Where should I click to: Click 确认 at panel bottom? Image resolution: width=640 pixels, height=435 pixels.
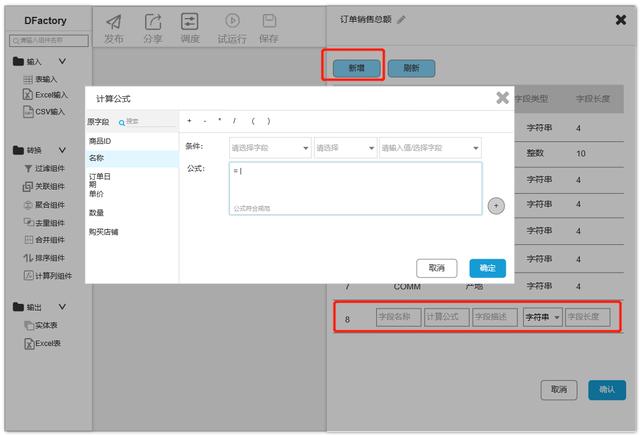coord(607,390)
